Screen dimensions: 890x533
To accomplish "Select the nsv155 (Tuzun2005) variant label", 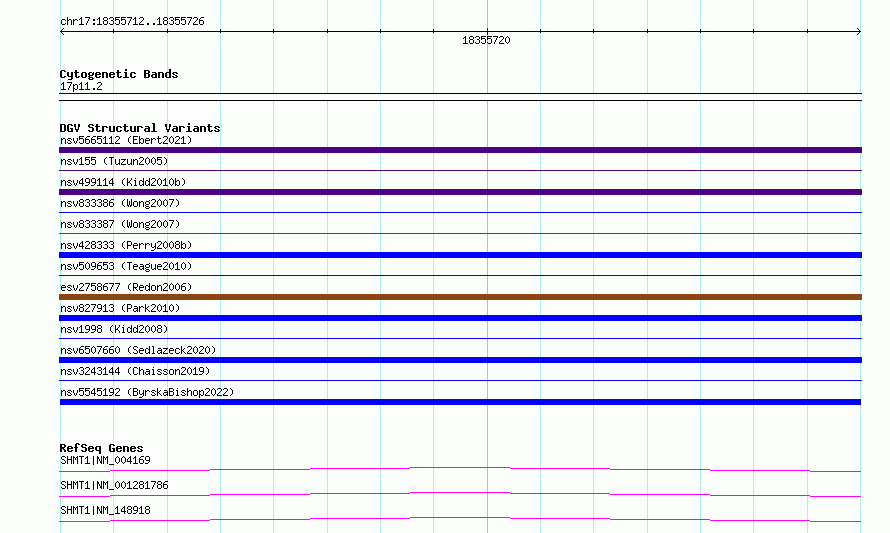I will [114, 161].
